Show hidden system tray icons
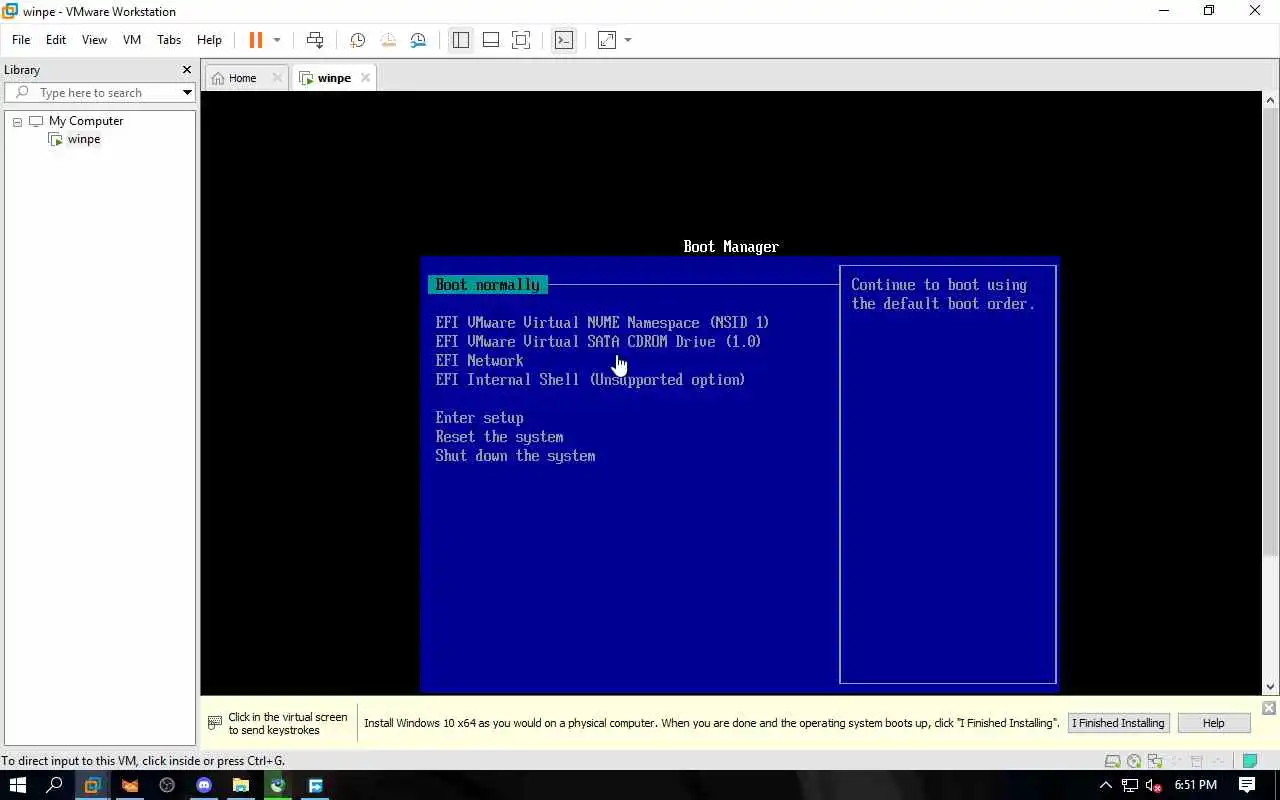 point(1106,785)
